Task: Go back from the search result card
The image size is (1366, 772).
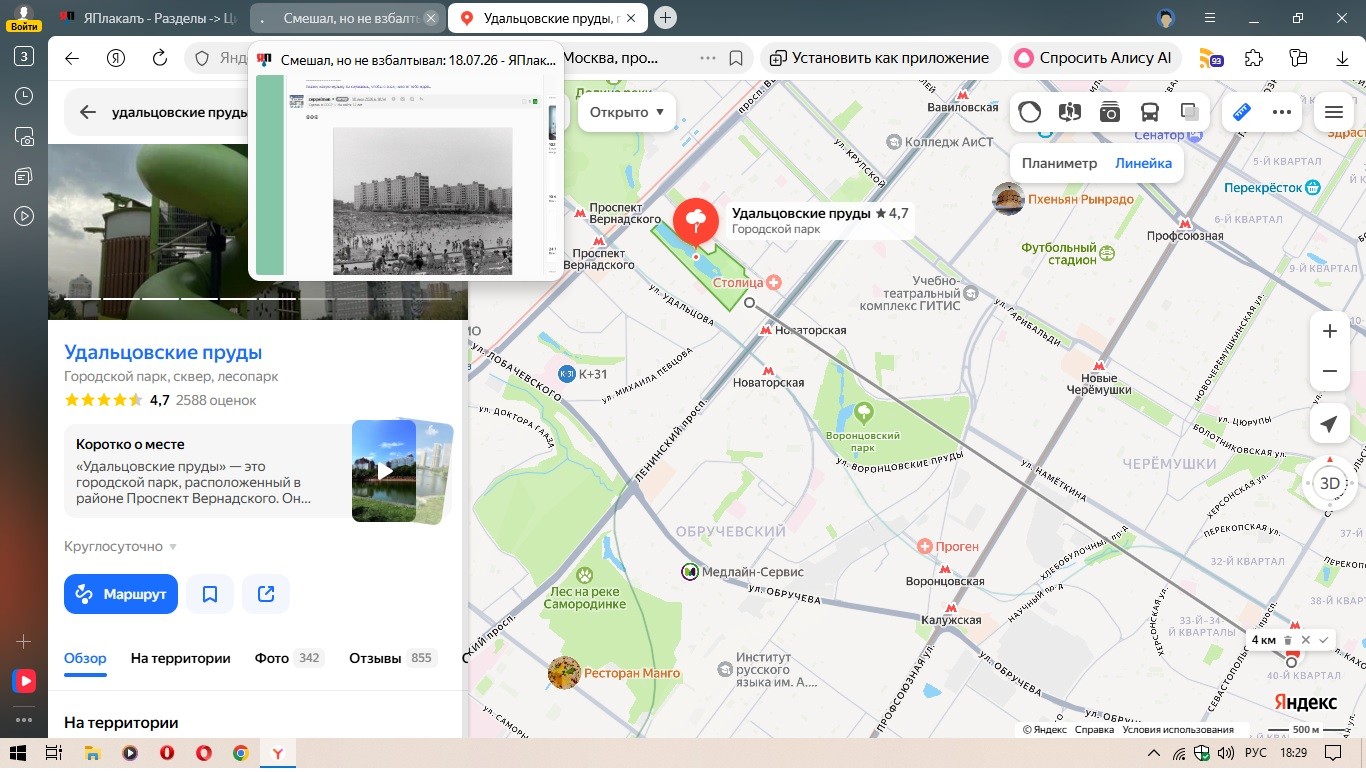Action: coord(88,112)
